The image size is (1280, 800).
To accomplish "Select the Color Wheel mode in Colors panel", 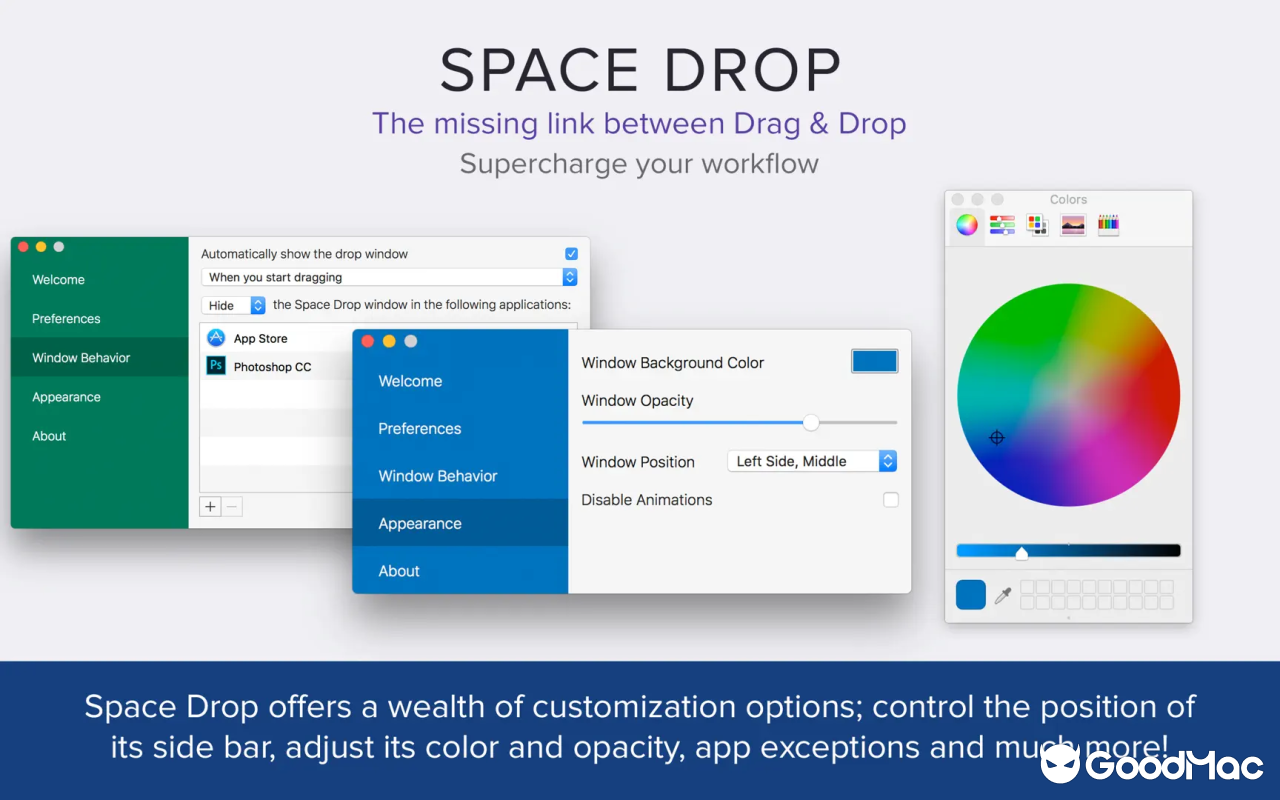I will [x=966, y=224].
